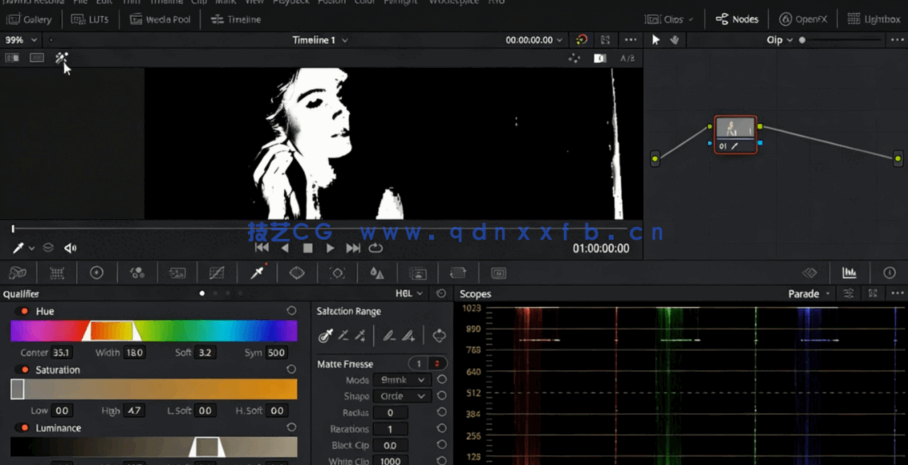Image resolution: width=908 pixels, height=465 pixels.
Task: Open the Camera Raw palette
Action: coord(17,273)
